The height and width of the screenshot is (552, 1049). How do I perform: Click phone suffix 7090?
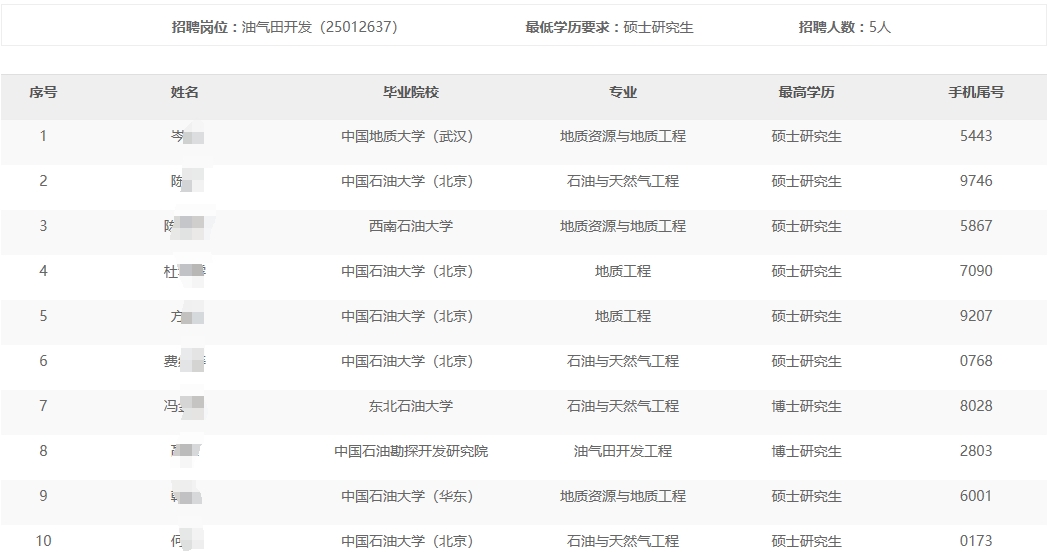click(976, 271)
